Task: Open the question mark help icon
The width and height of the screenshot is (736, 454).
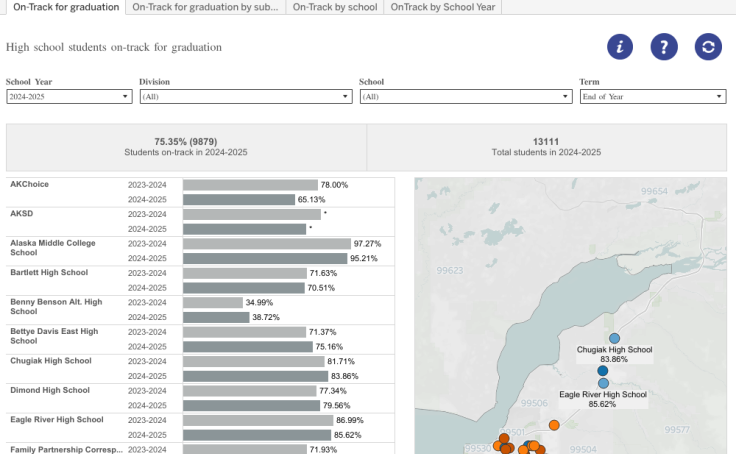Action: 664,47
